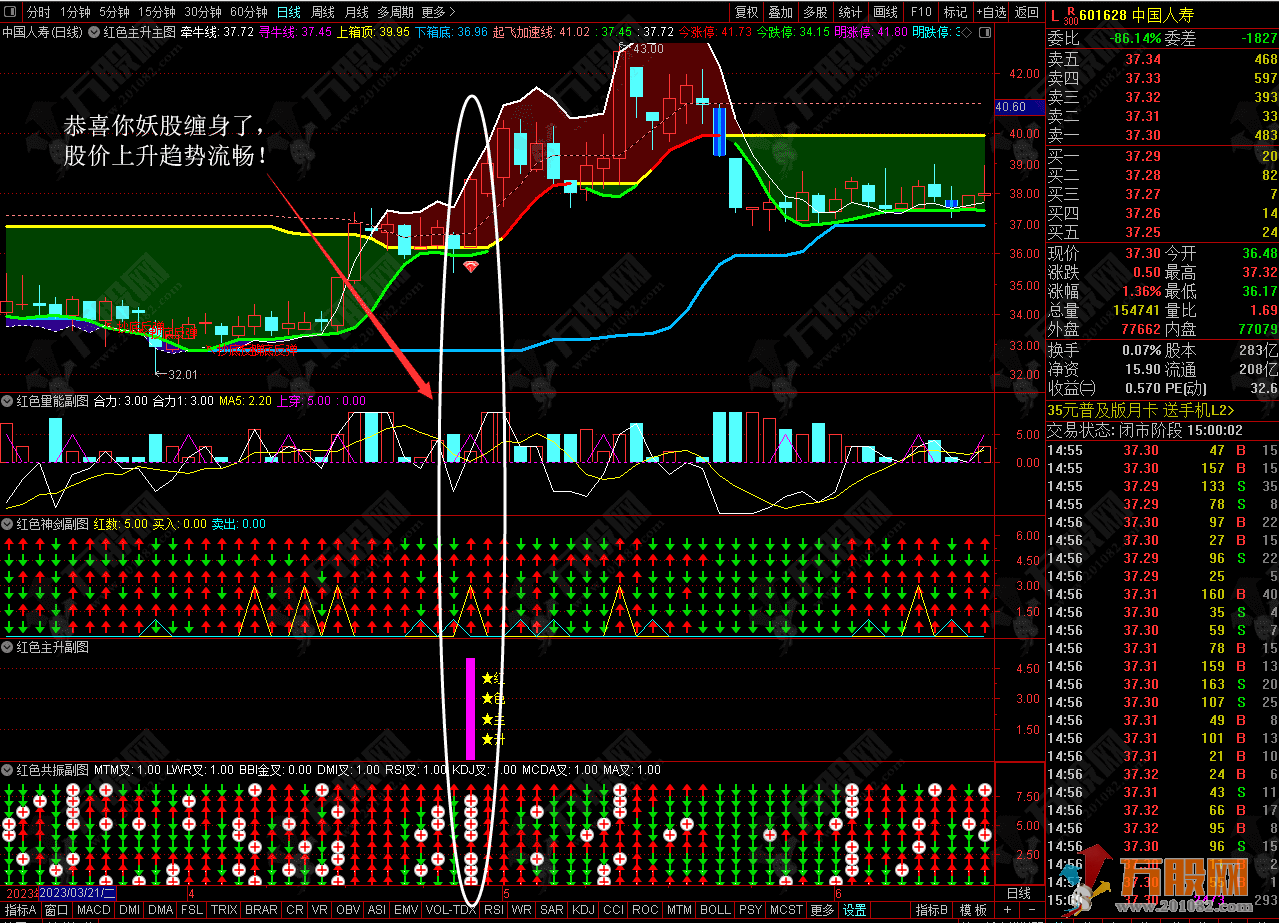Viewport: 1279px width, 923px height.
Task: Switch to 分时 intraday chart
Action: click(38, 12)
